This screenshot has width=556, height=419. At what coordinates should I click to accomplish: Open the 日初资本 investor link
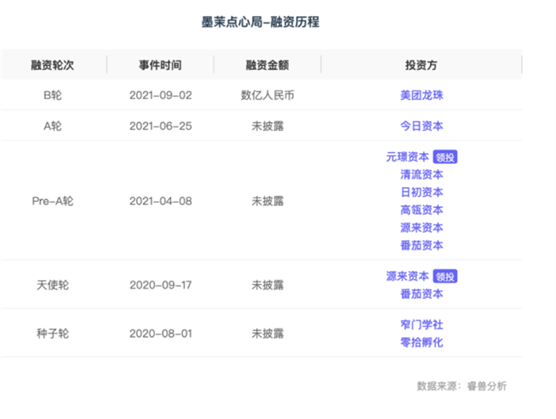(x=422, y=192)
